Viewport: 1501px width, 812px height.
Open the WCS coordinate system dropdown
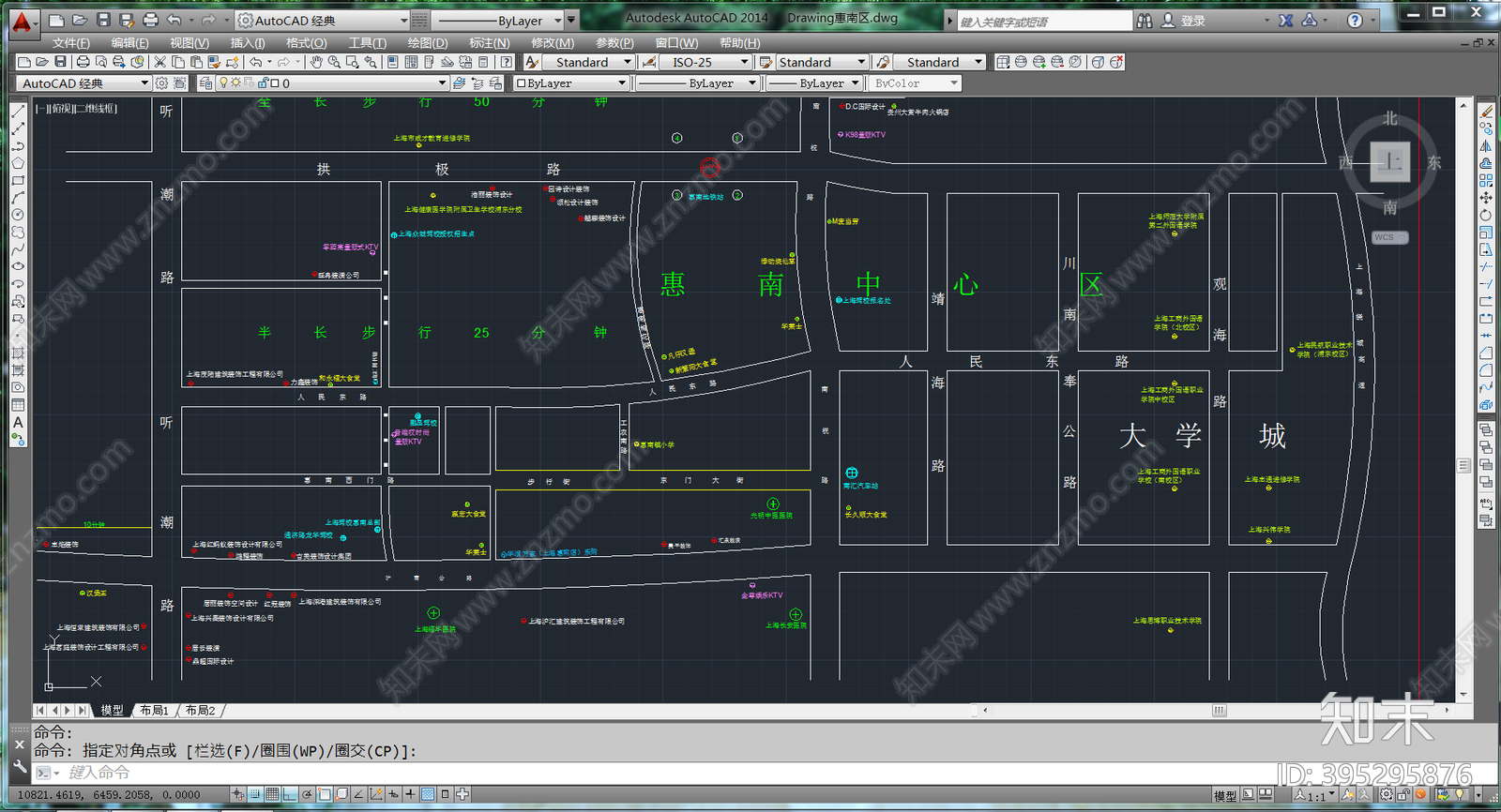click(x=1389, y=237)
